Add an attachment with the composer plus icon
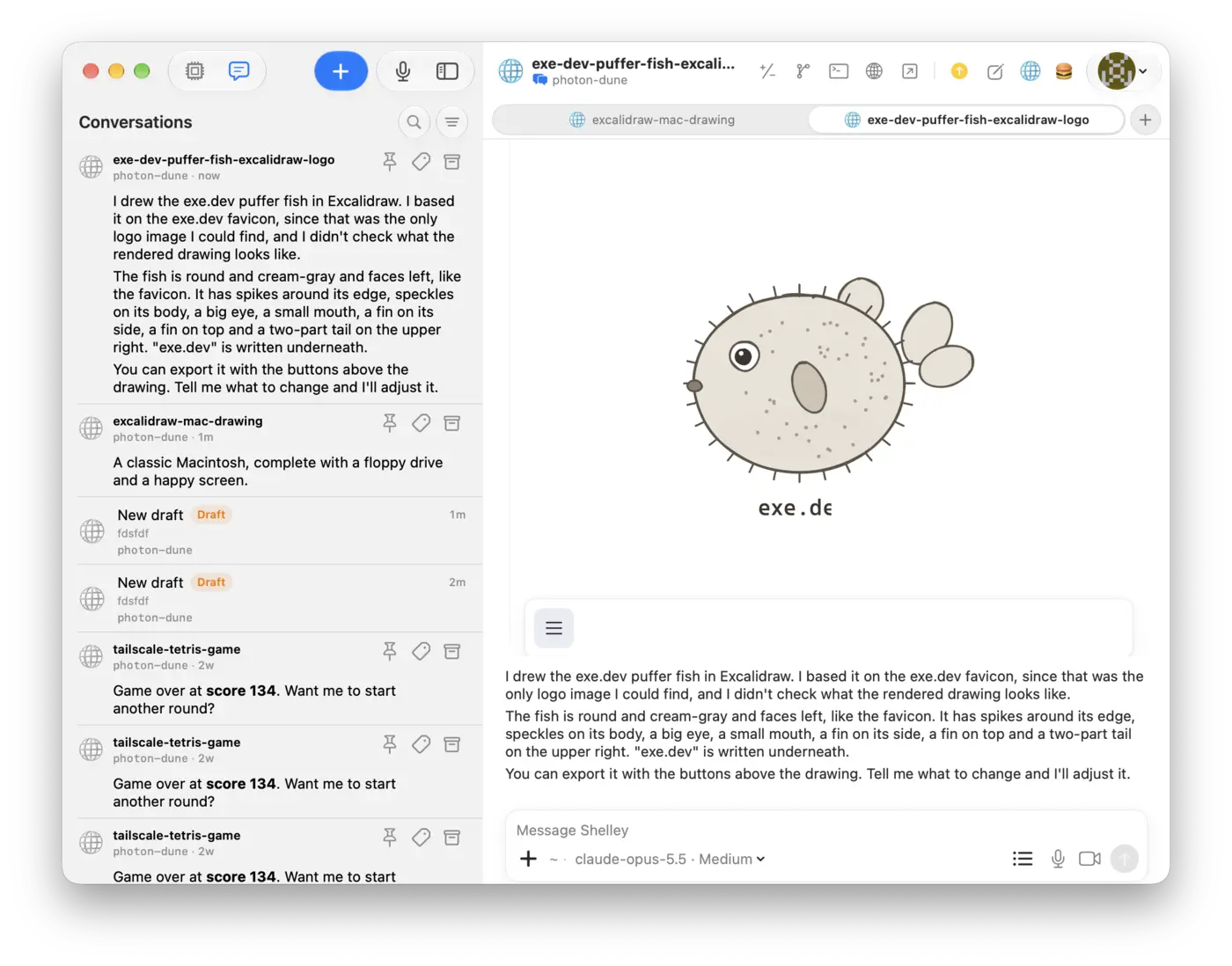Screen dimensions: 1232x966 528,859
